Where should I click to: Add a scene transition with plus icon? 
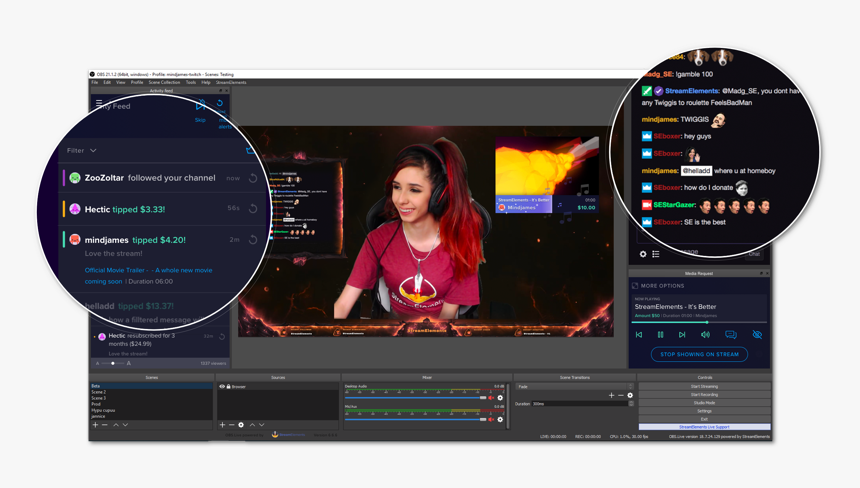[611, 395]
